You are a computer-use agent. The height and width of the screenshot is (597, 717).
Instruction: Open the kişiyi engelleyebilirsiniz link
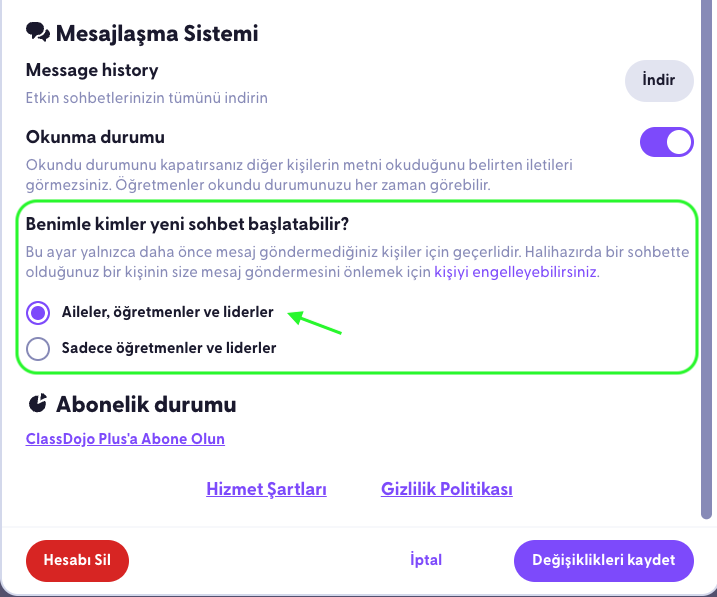coord(515,272)
